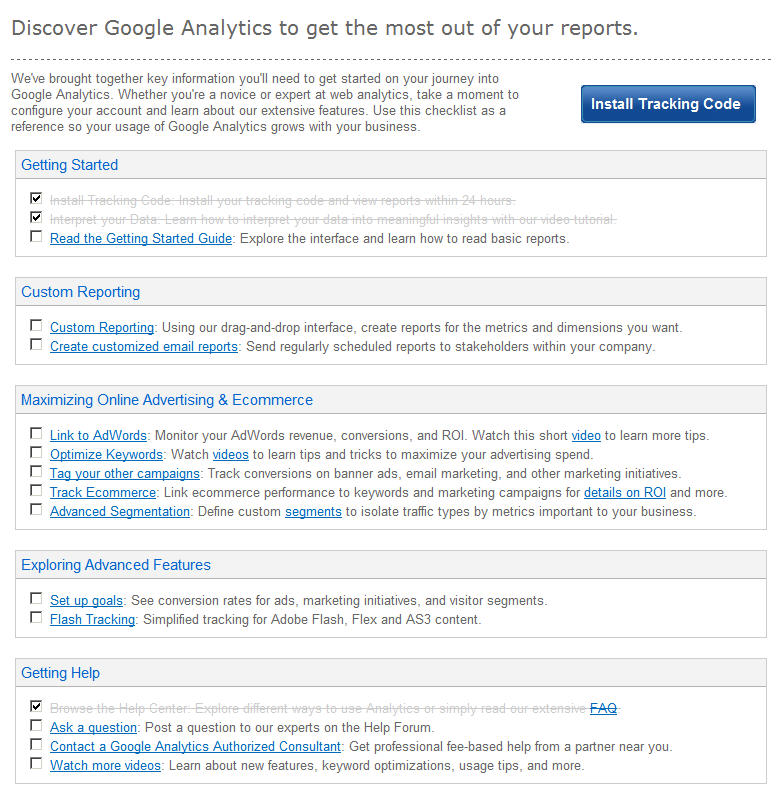The width and height of the screenshot is (776, 795).
Task: Open the Optimize Keywords link
Action: click(106, 454)
